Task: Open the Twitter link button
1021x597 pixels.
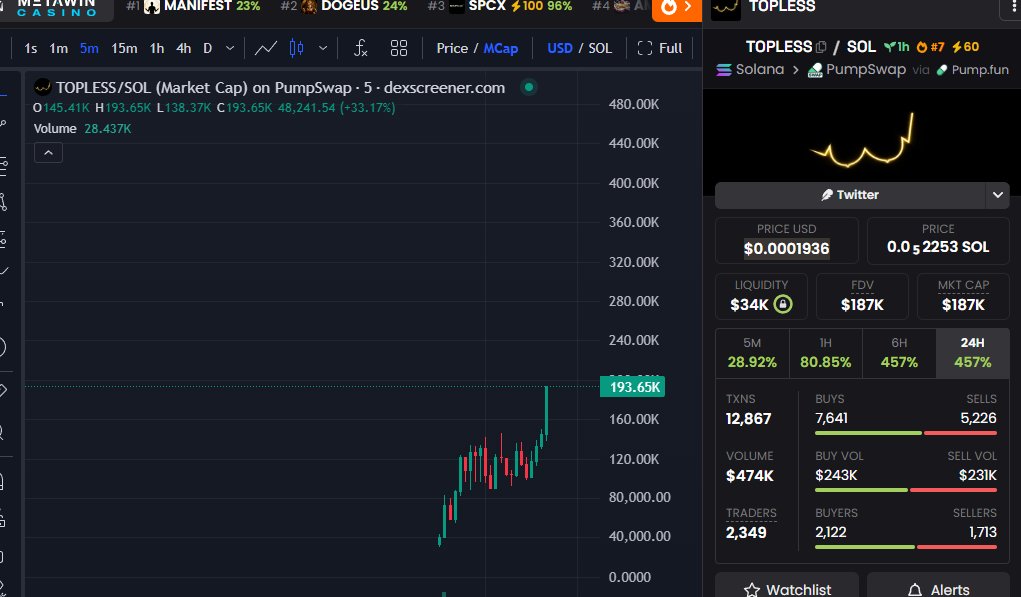Action: coord(850,195)
